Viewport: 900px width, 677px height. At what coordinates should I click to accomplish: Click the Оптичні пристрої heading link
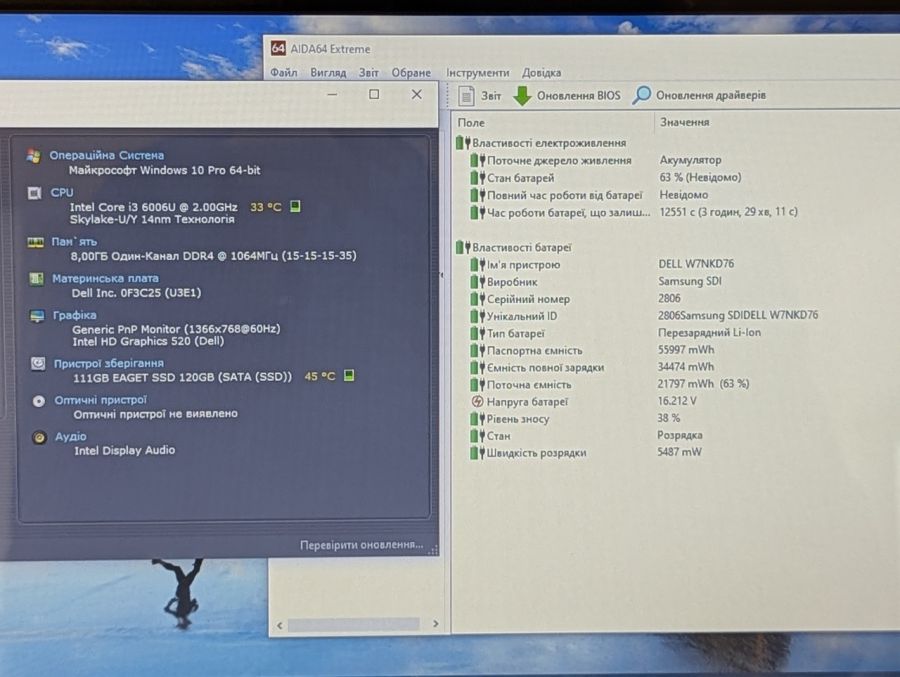pos(100,400)
